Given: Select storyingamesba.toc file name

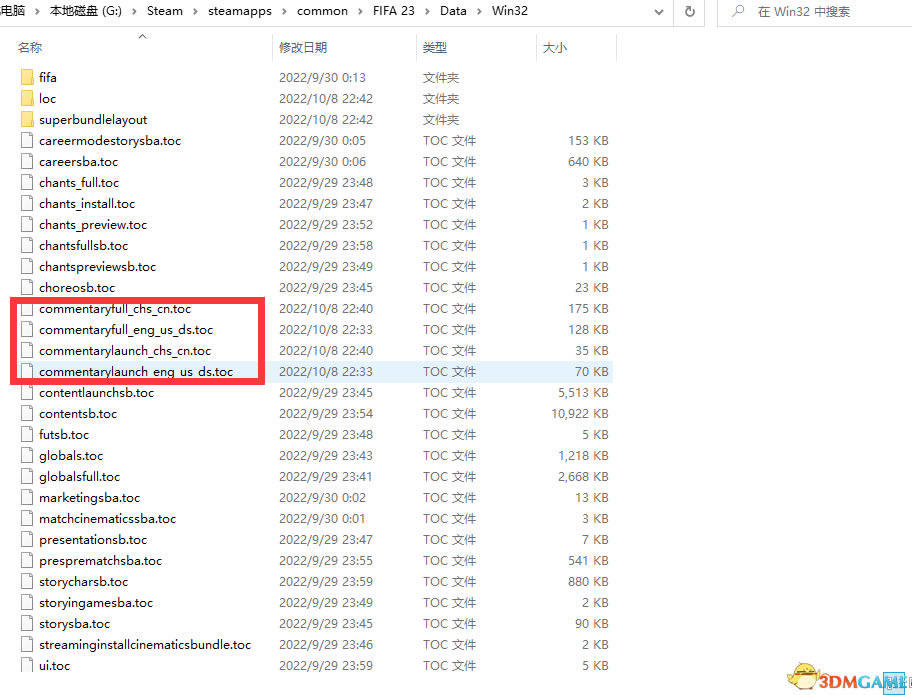Looking at the screenshot, I should click(x=96, y=603).
